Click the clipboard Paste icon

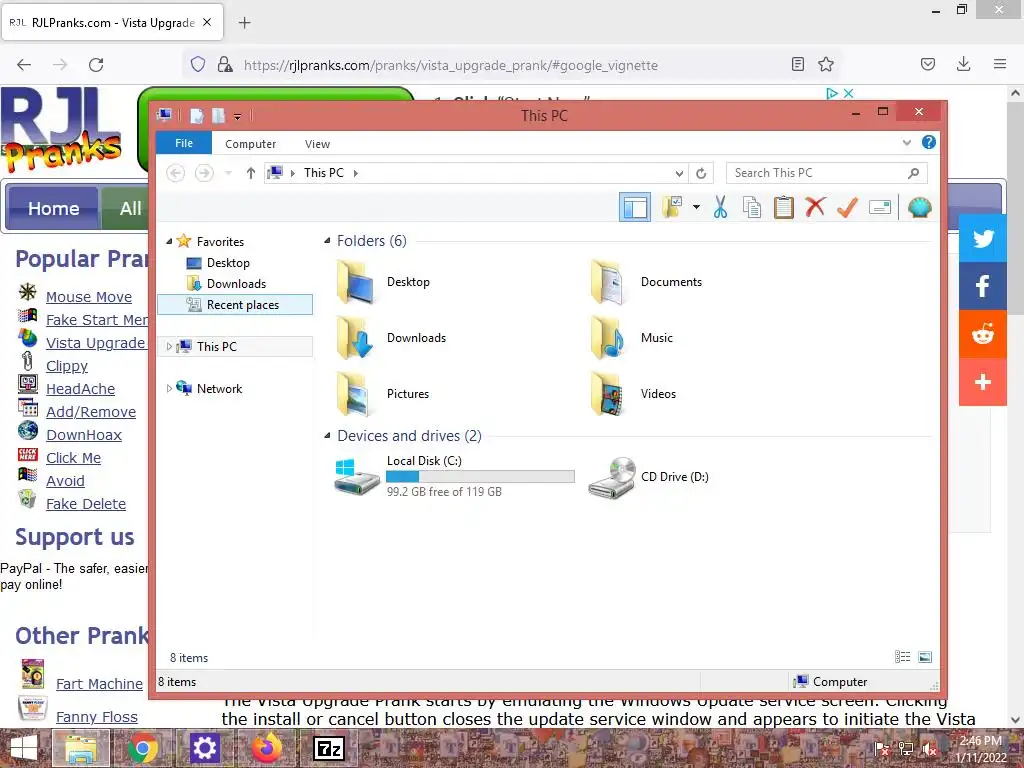click(784, 208)
